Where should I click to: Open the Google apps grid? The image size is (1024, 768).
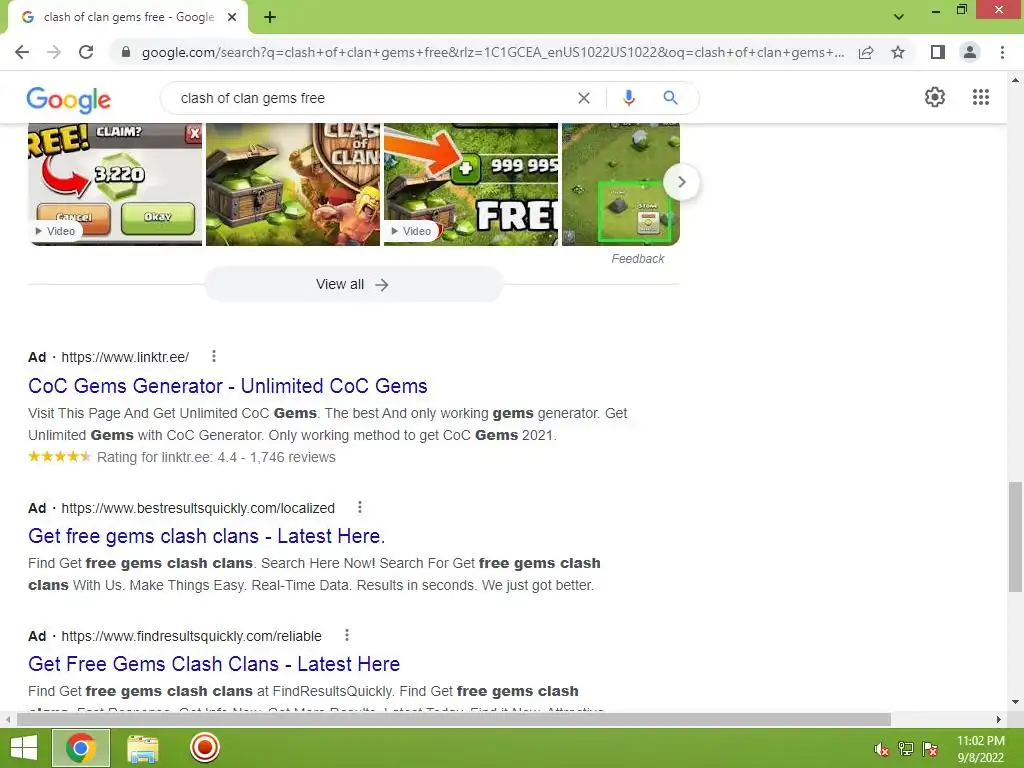(981, 97)
